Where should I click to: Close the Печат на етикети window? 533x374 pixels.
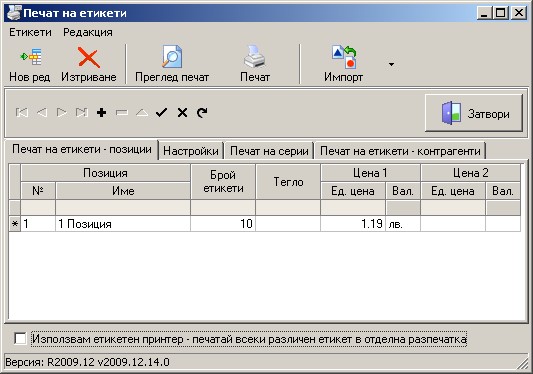(x=519, y=13)
